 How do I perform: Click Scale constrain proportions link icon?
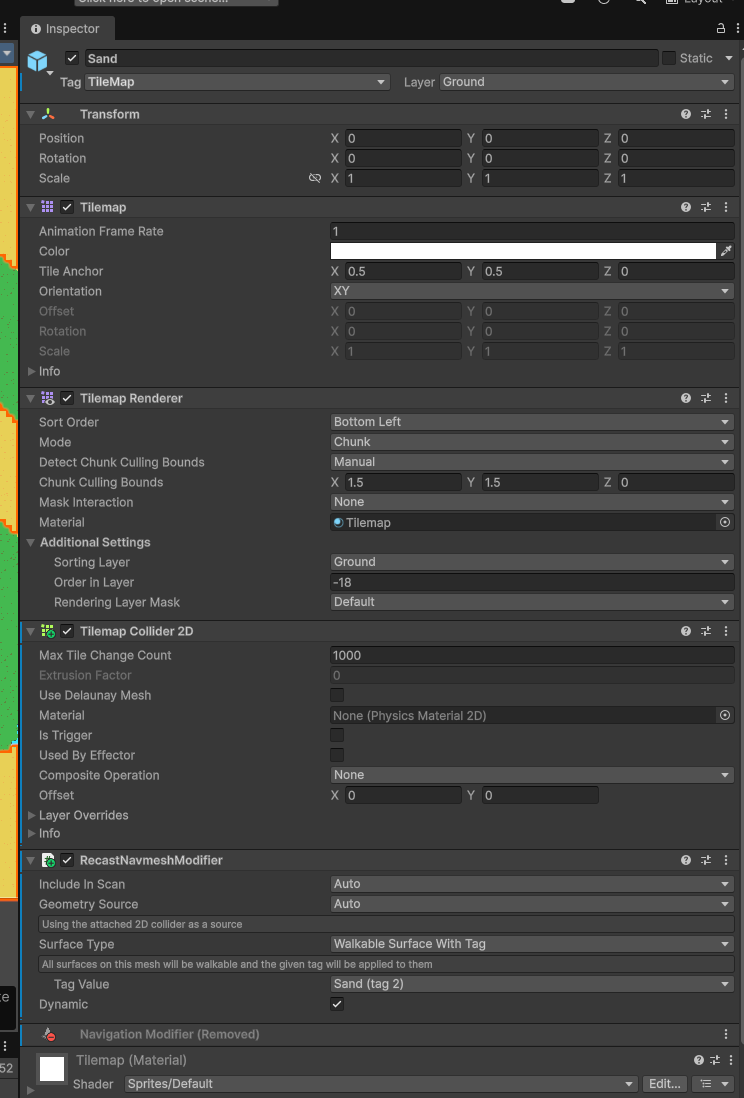(315, 179)
